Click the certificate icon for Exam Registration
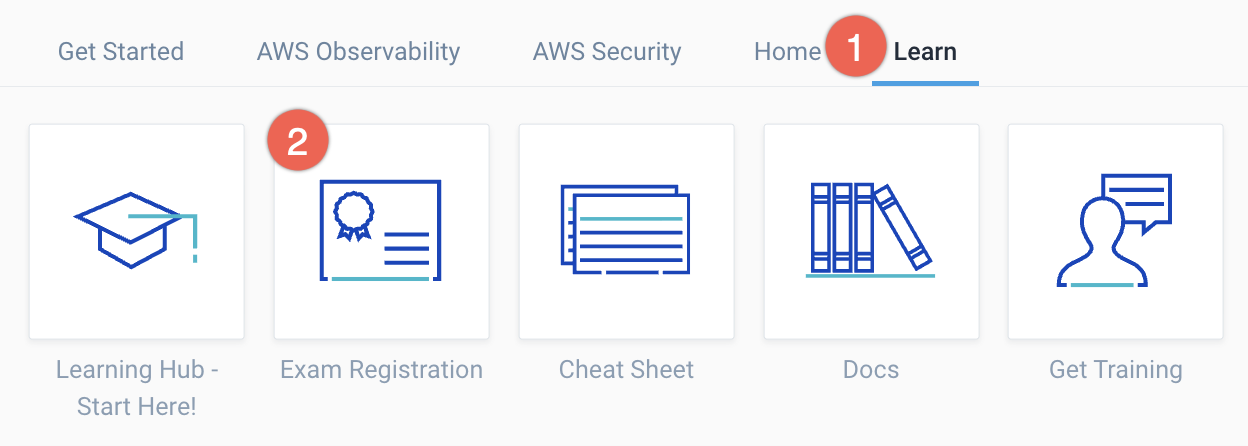1248x446 pixels. (x=381, y=231)
